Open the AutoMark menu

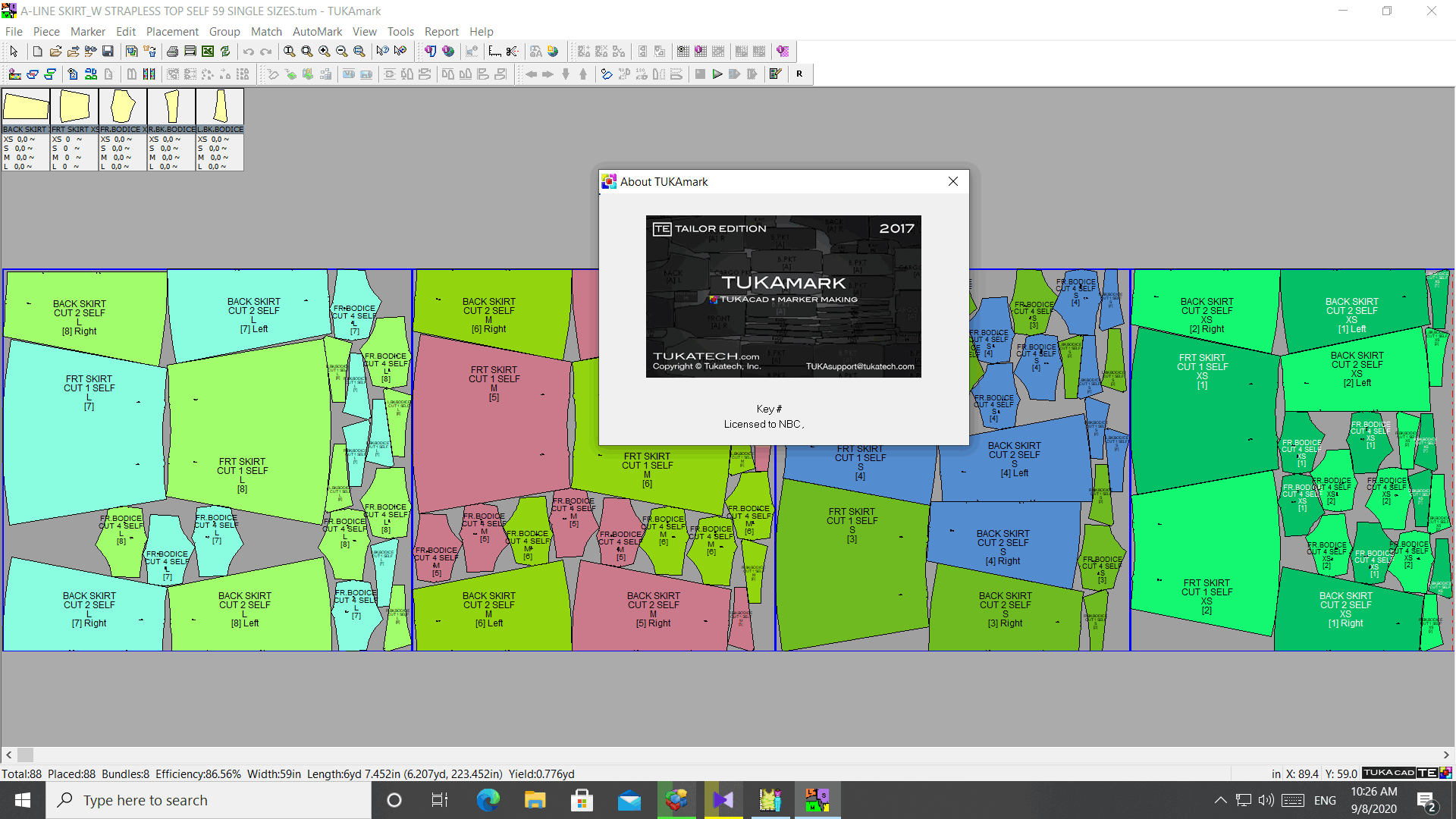317,32
